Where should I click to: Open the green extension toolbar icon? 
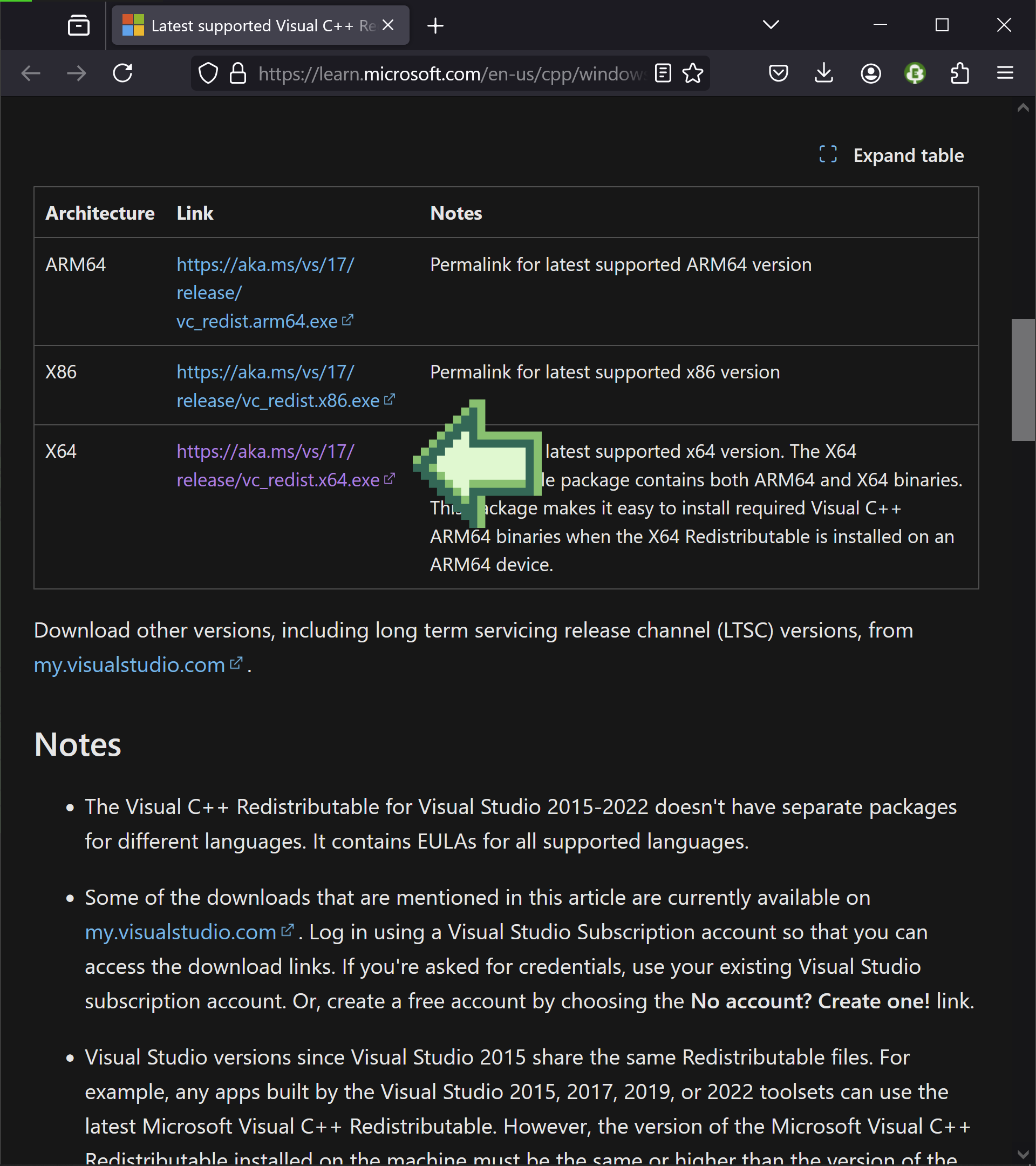915,73
